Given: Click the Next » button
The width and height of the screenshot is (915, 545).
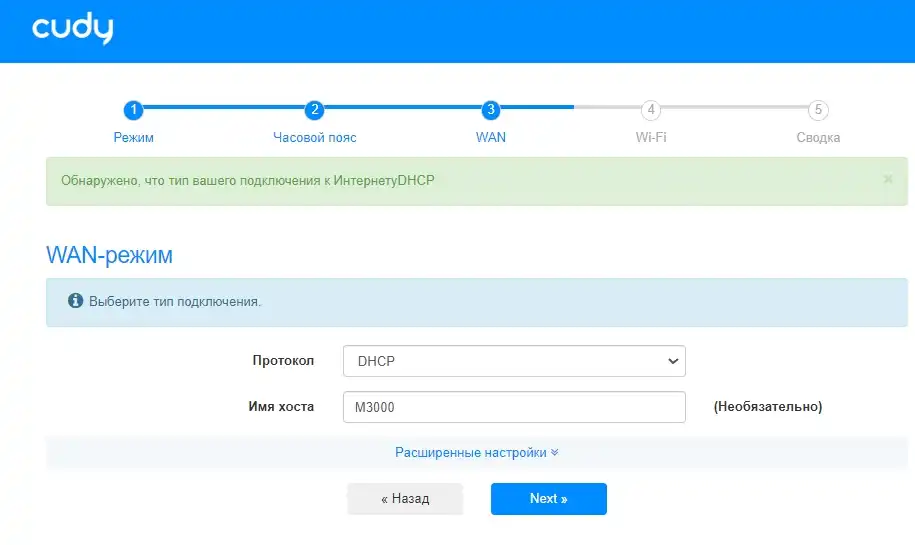Looking at the screenshot, I should coord(549,499).
